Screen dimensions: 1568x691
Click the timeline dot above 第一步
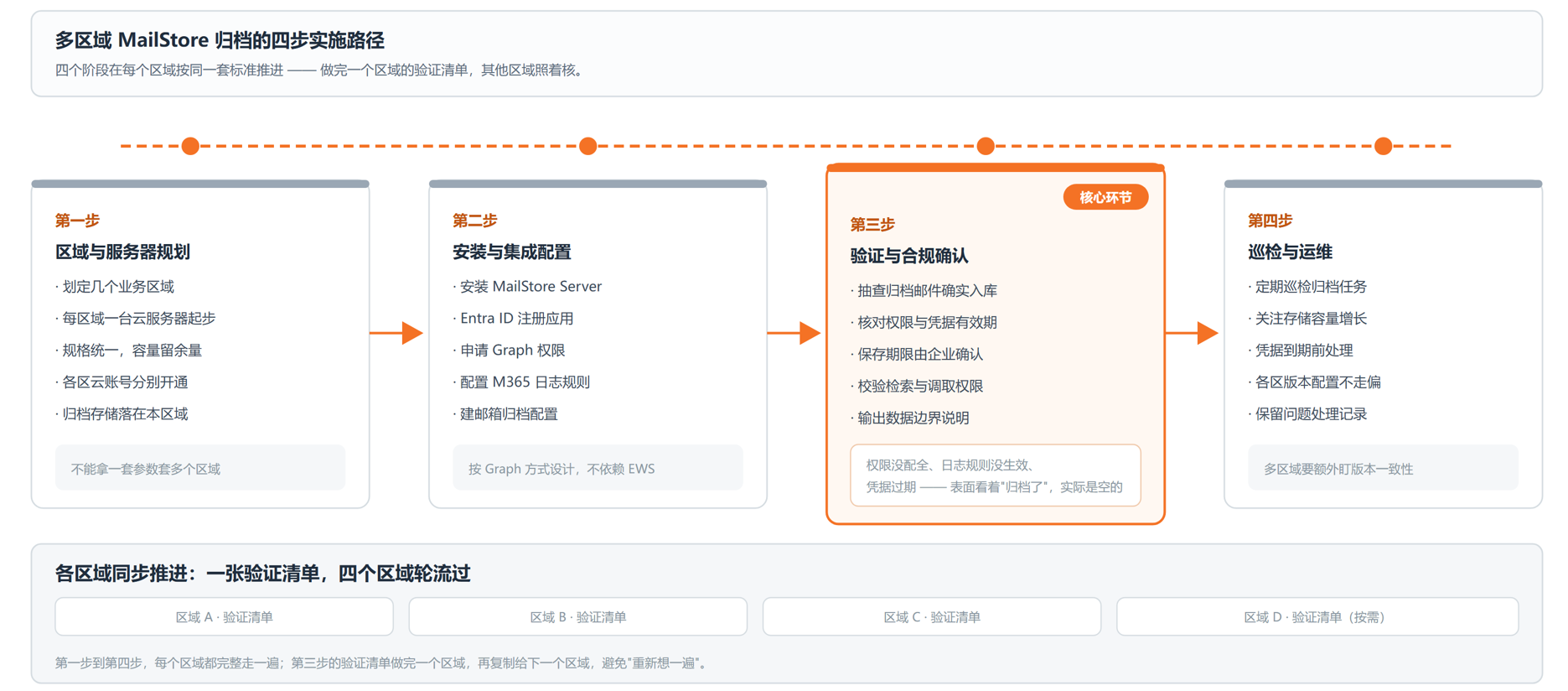[x=190, y=146]
